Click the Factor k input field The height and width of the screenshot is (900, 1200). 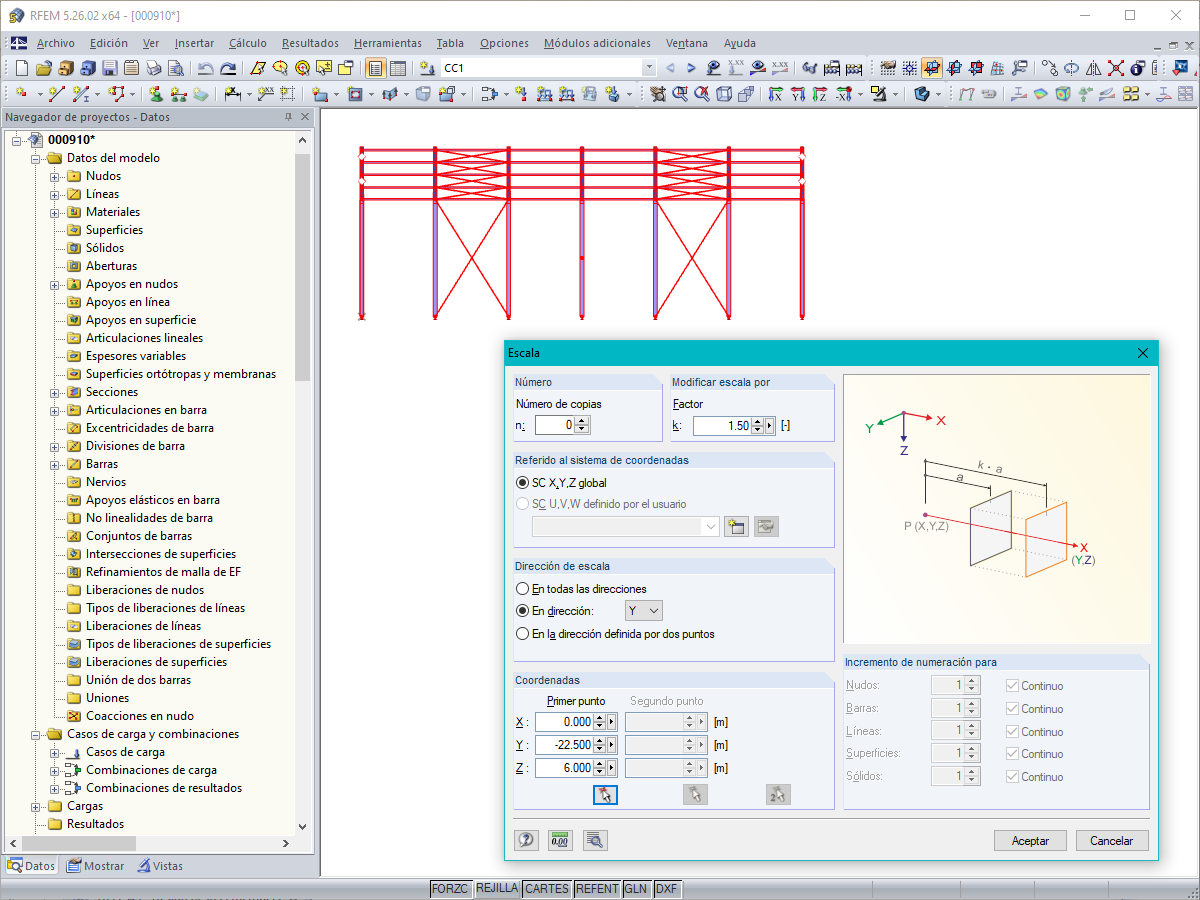pyautogui.click(x=726, y=426)
